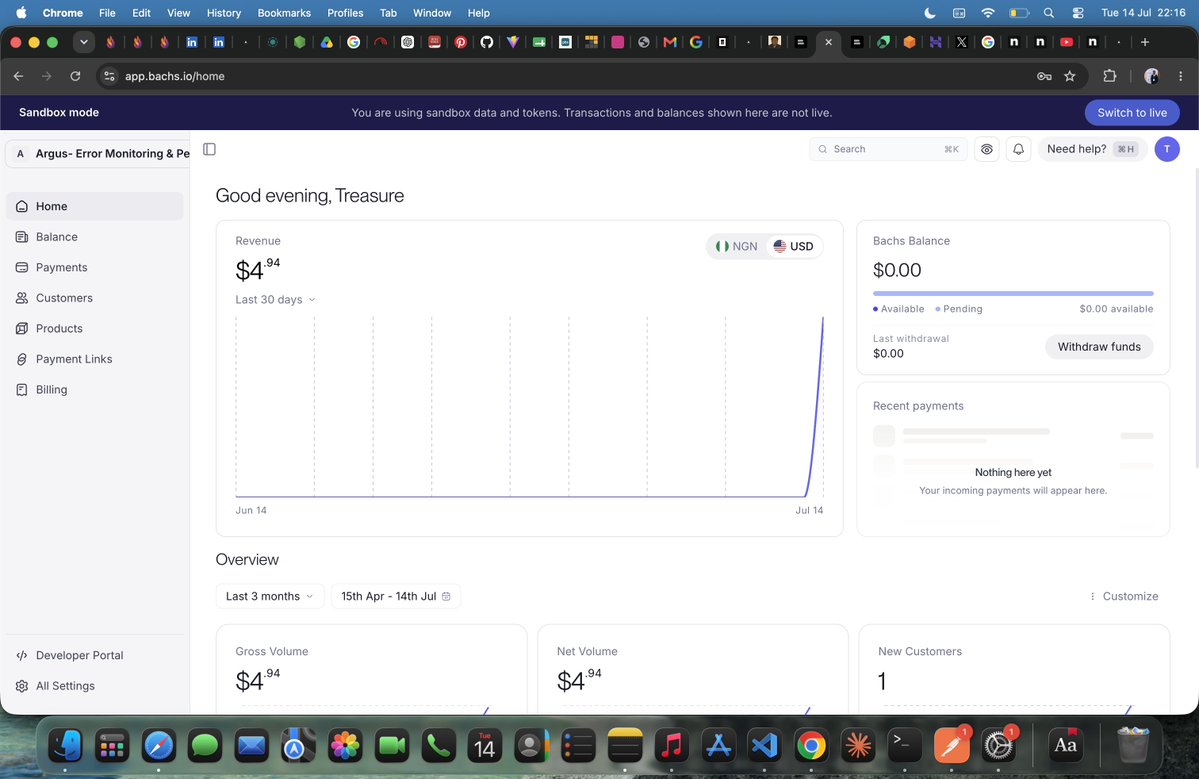Expand the Last 30 days dropdown
The width and height of the screenshot is (1199, 779).
tap(275, 300)
